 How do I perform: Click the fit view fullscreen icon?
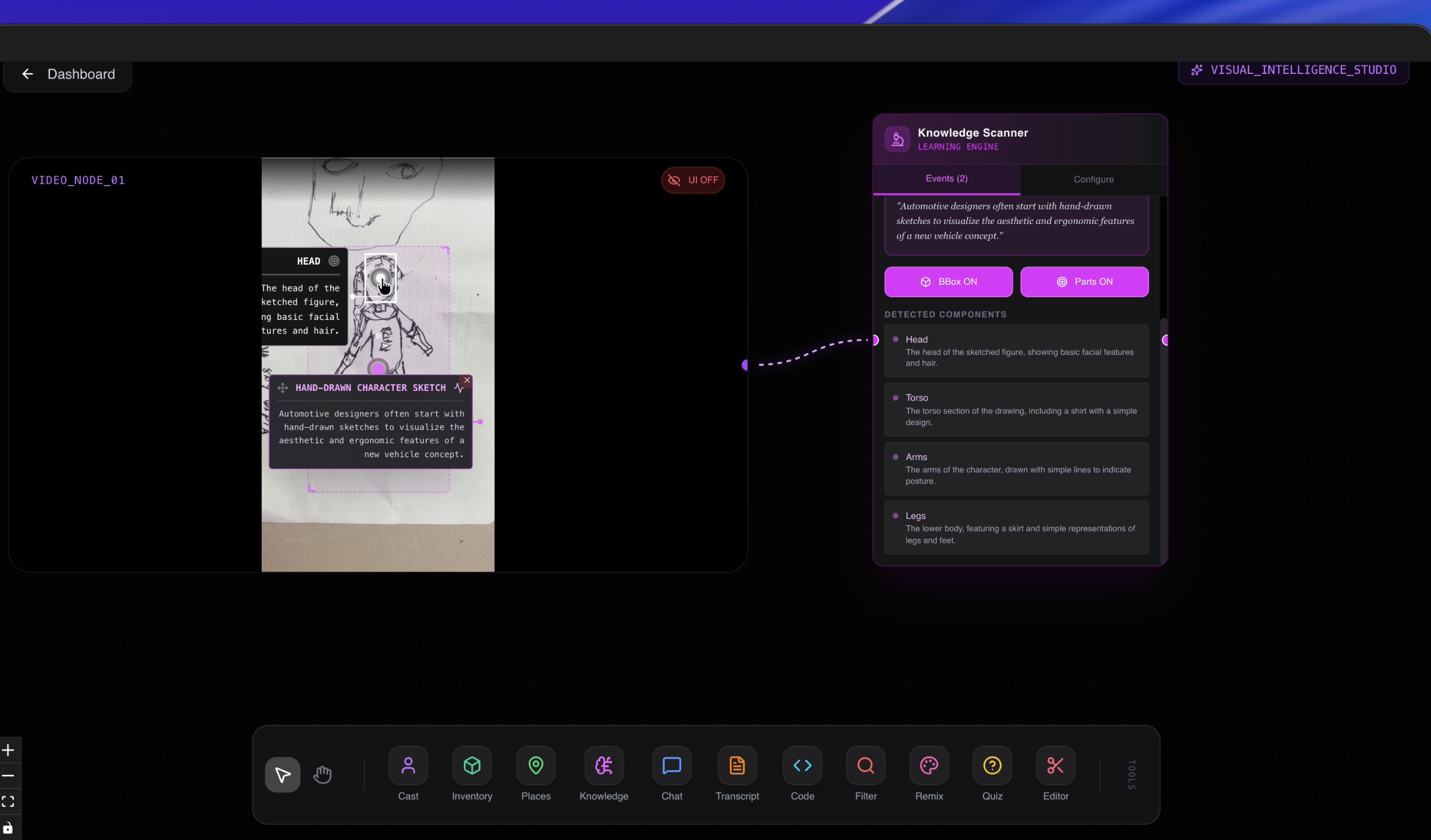8,802
